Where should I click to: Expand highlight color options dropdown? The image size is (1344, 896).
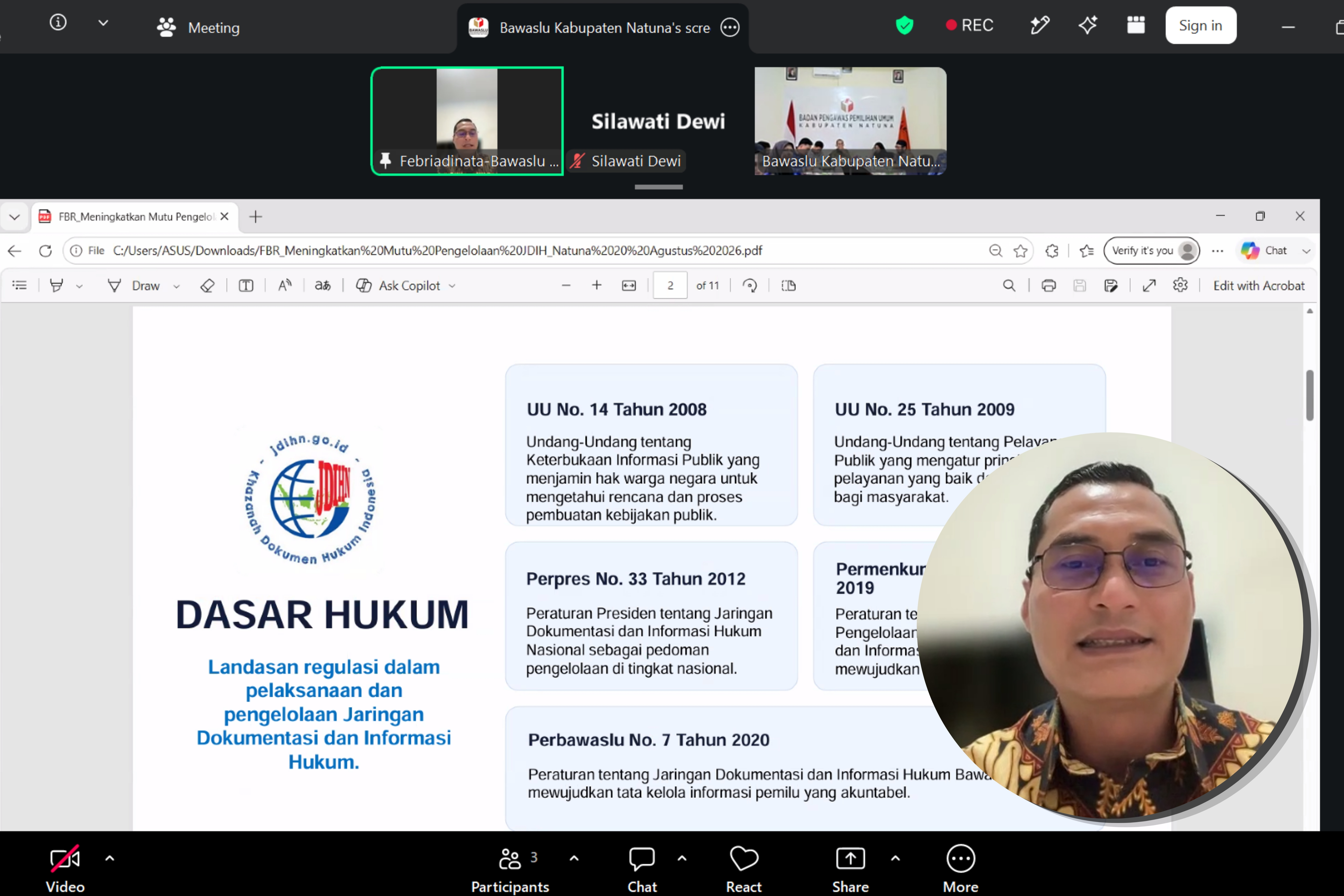click(x=80, y=286)
